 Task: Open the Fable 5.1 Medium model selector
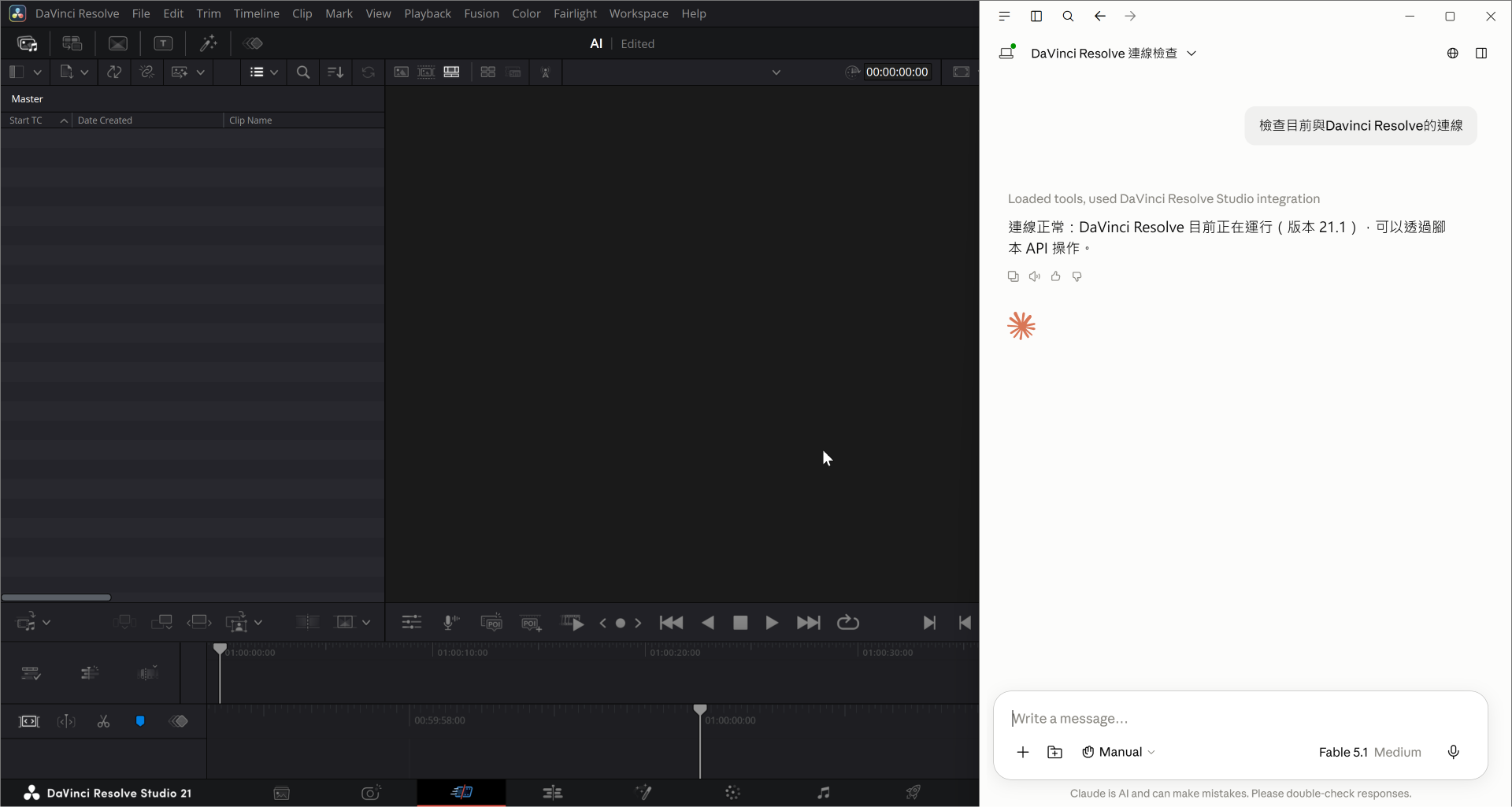tap(1370, 752)
